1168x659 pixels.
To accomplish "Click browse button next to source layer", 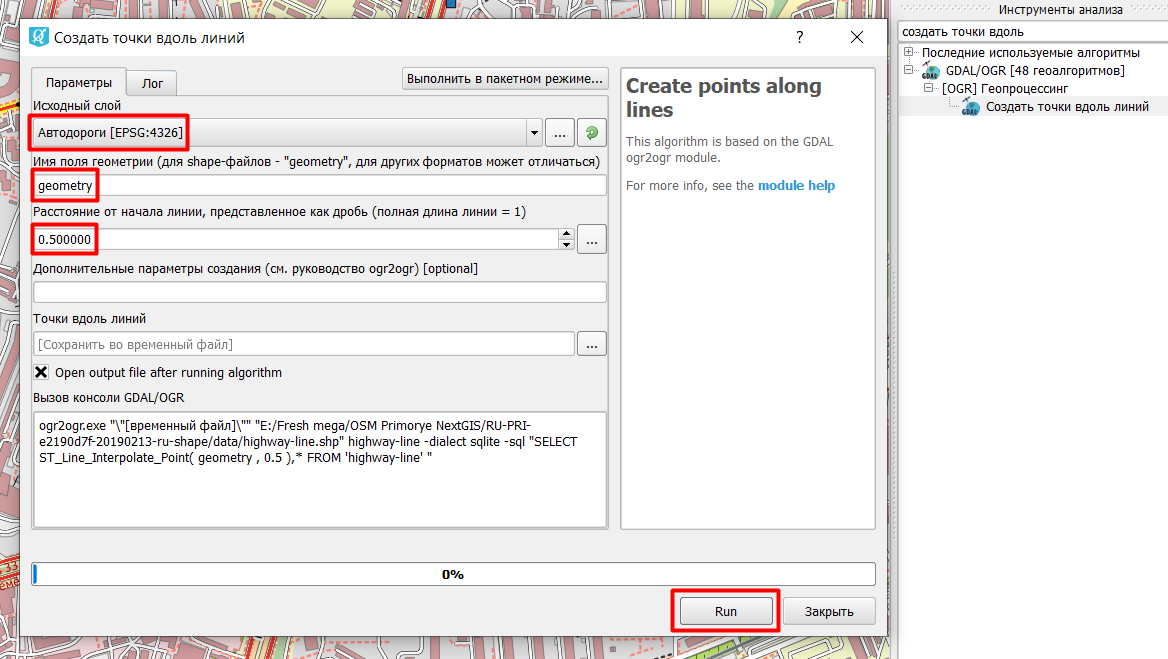I will pos(560,133).
